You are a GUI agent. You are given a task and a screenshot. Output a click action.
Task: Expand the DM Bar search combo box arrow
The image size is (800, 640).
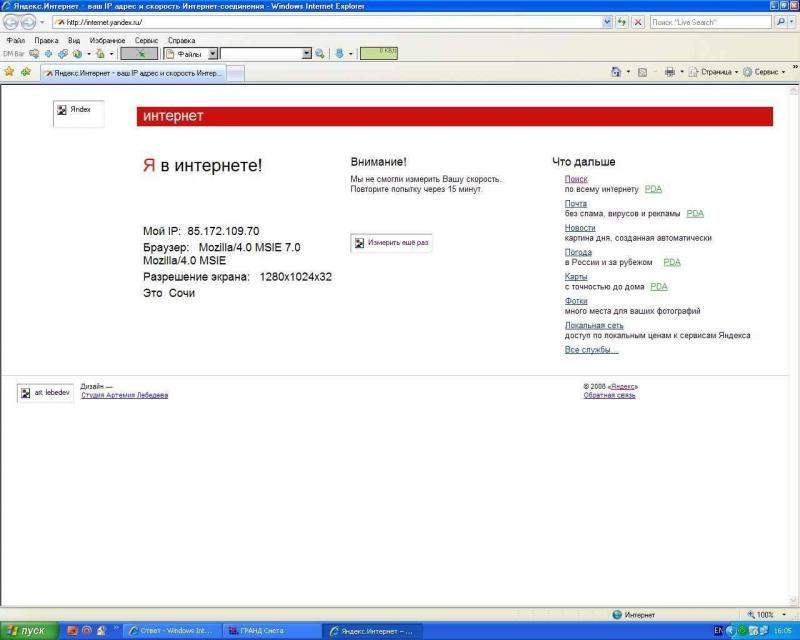click(x=306, y=54)
